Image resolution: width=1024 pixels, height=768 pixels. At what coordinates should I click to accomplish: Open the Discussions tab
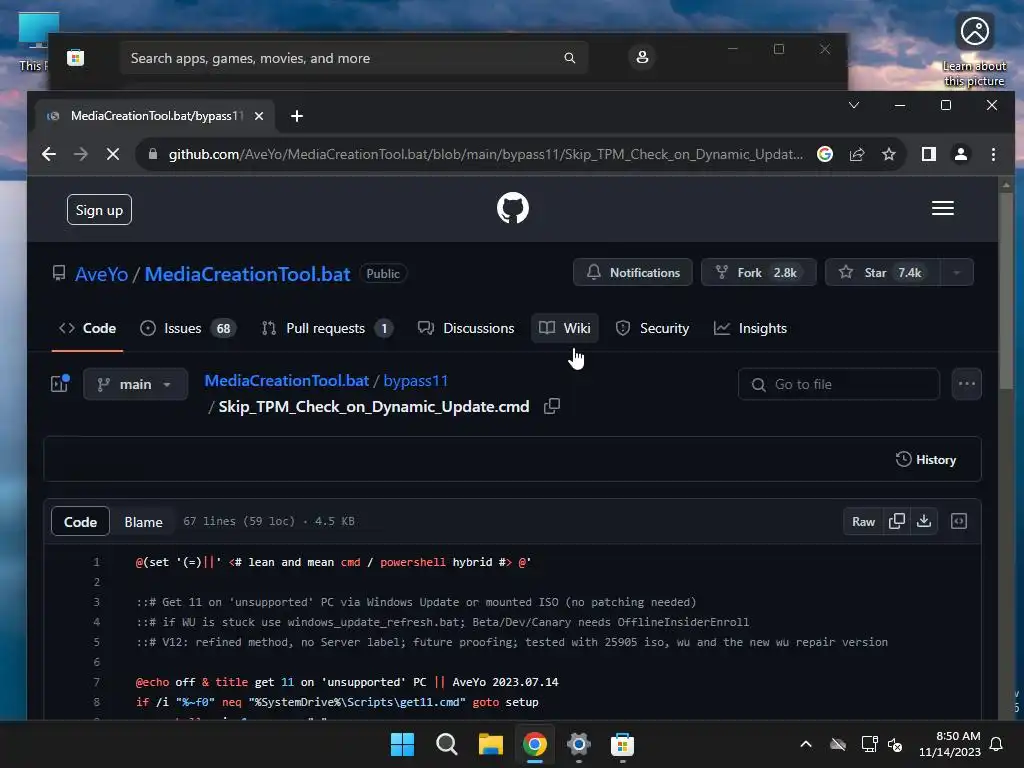point(466,328)
